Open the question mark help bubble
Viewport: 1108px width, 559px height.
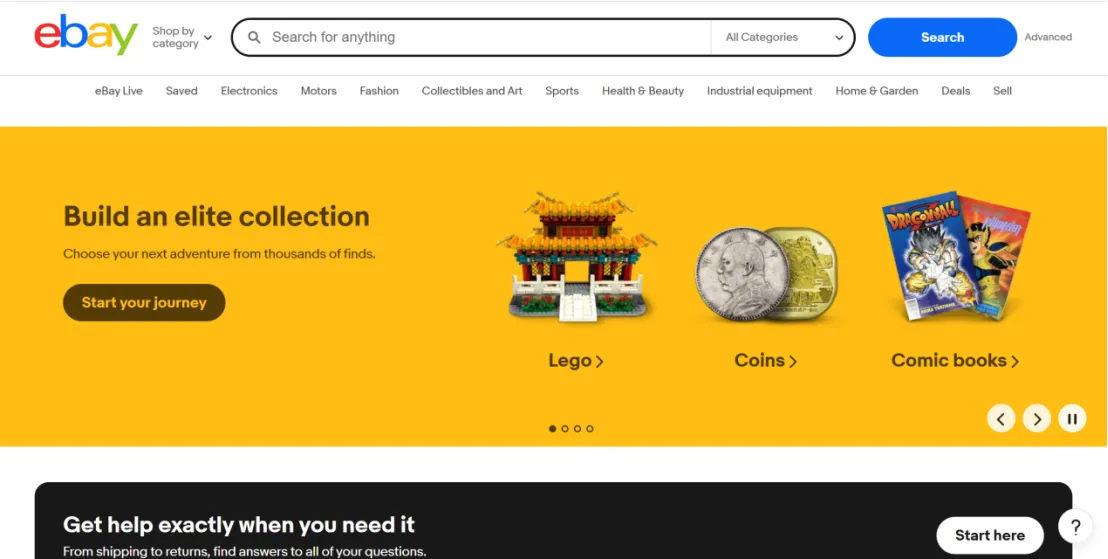(x=1075, y=526)
